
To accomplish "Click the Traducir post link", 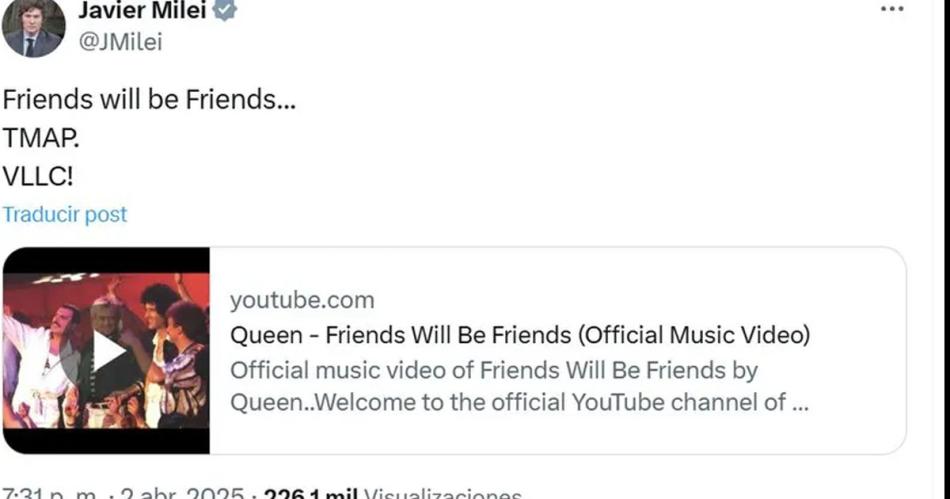I will pos(65,214).
